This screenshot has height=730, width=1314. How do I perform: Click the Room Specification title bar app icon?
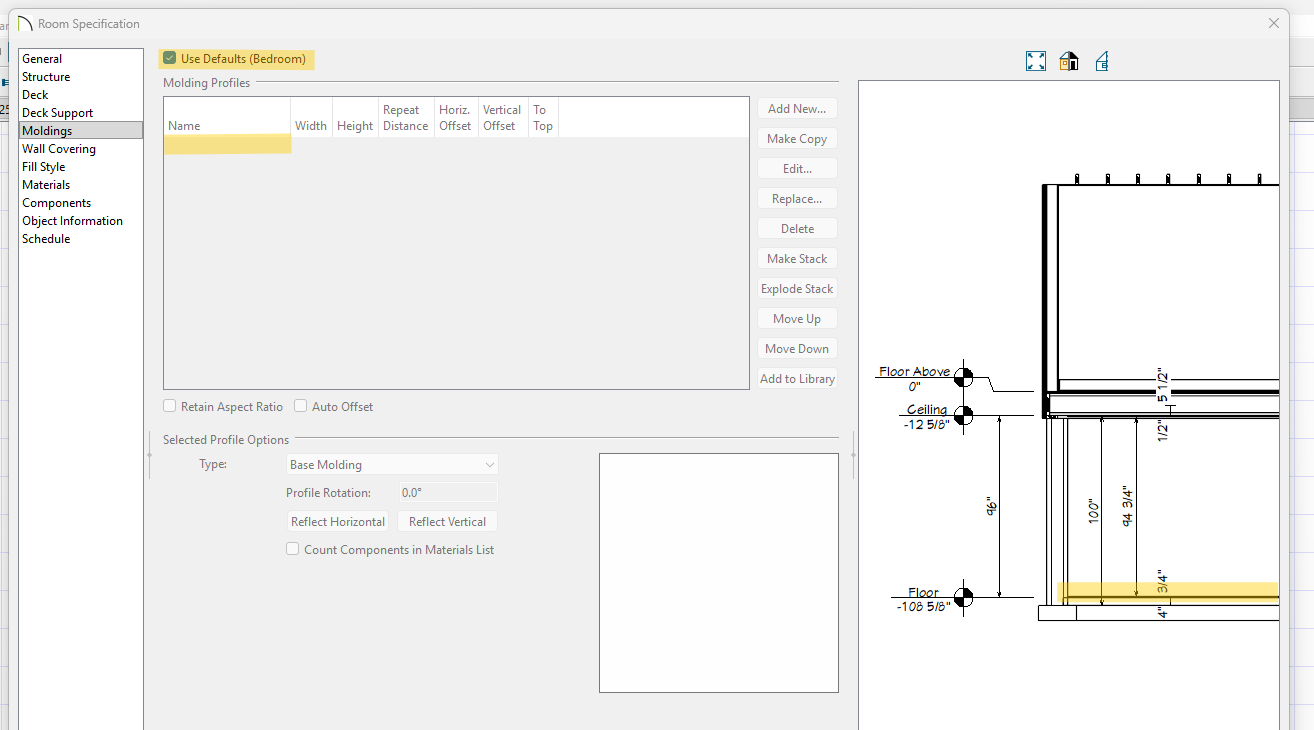[x=25, y=23]
